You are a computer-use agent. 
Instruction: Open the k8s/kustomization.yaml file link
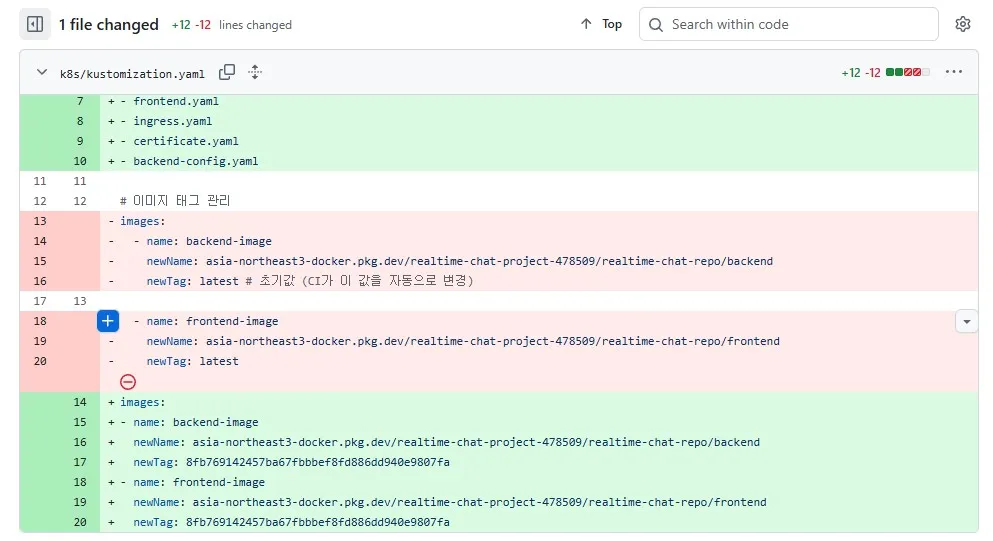point(132,73)
